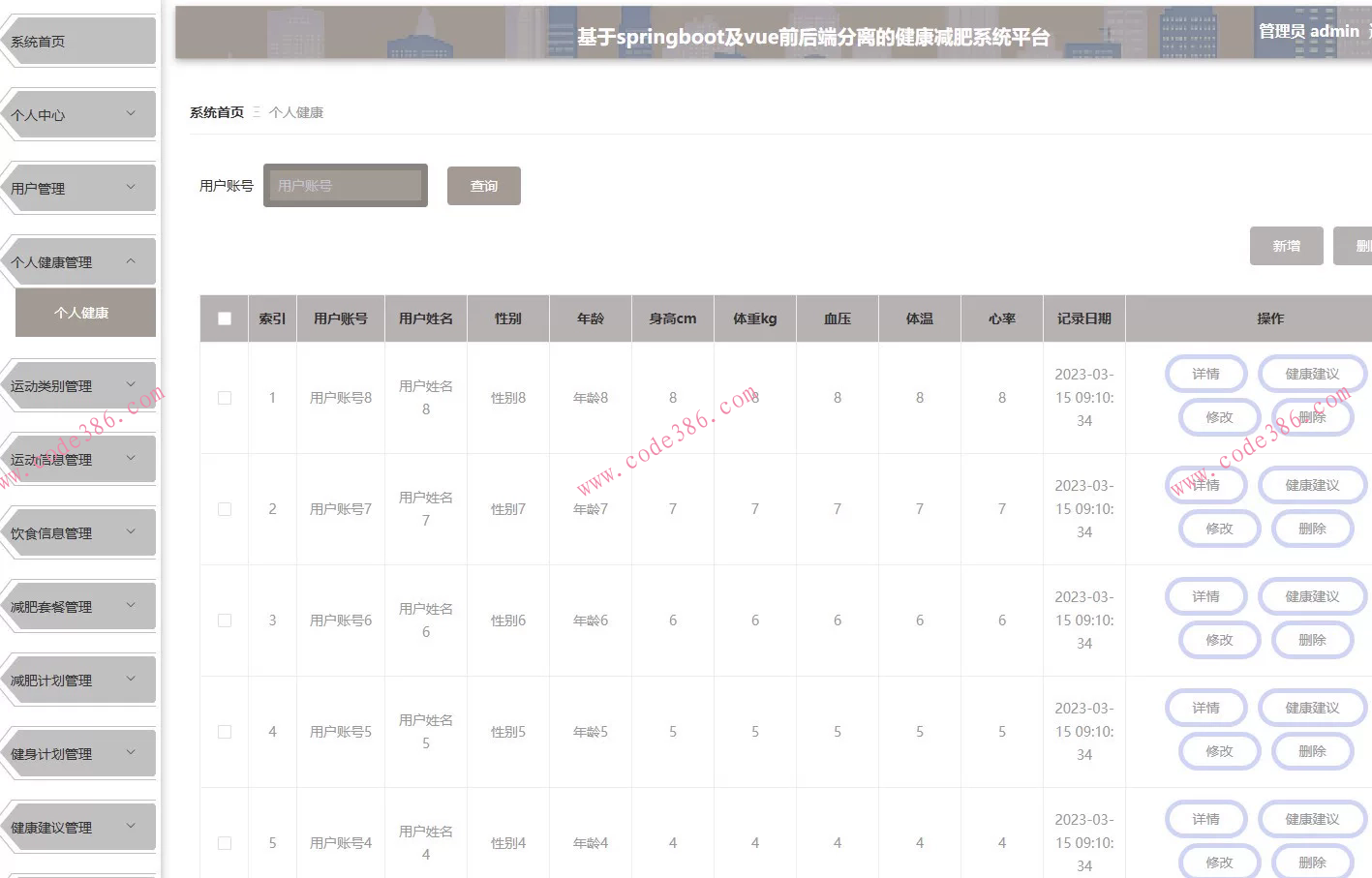Edit row 用户账号7 with 修改

pyautogui.click(x=1219, y=529)
